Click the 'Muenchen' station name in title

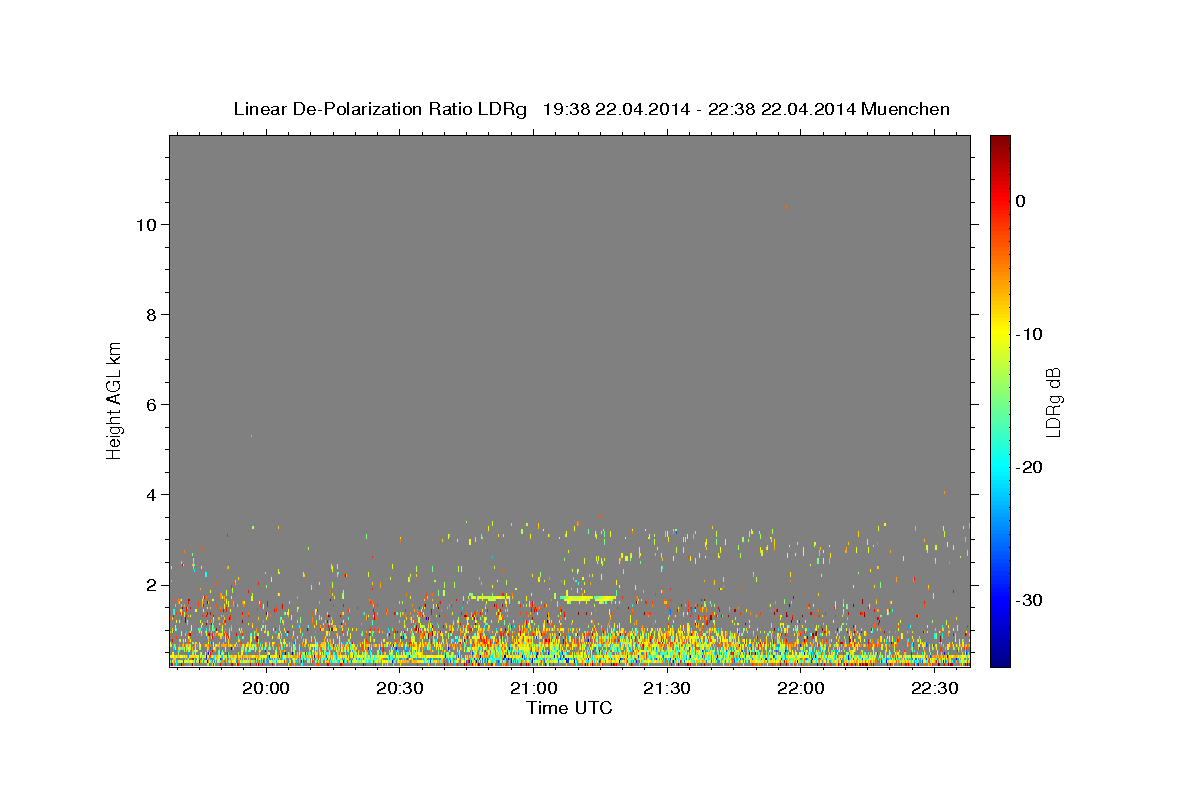pos(904,109)
